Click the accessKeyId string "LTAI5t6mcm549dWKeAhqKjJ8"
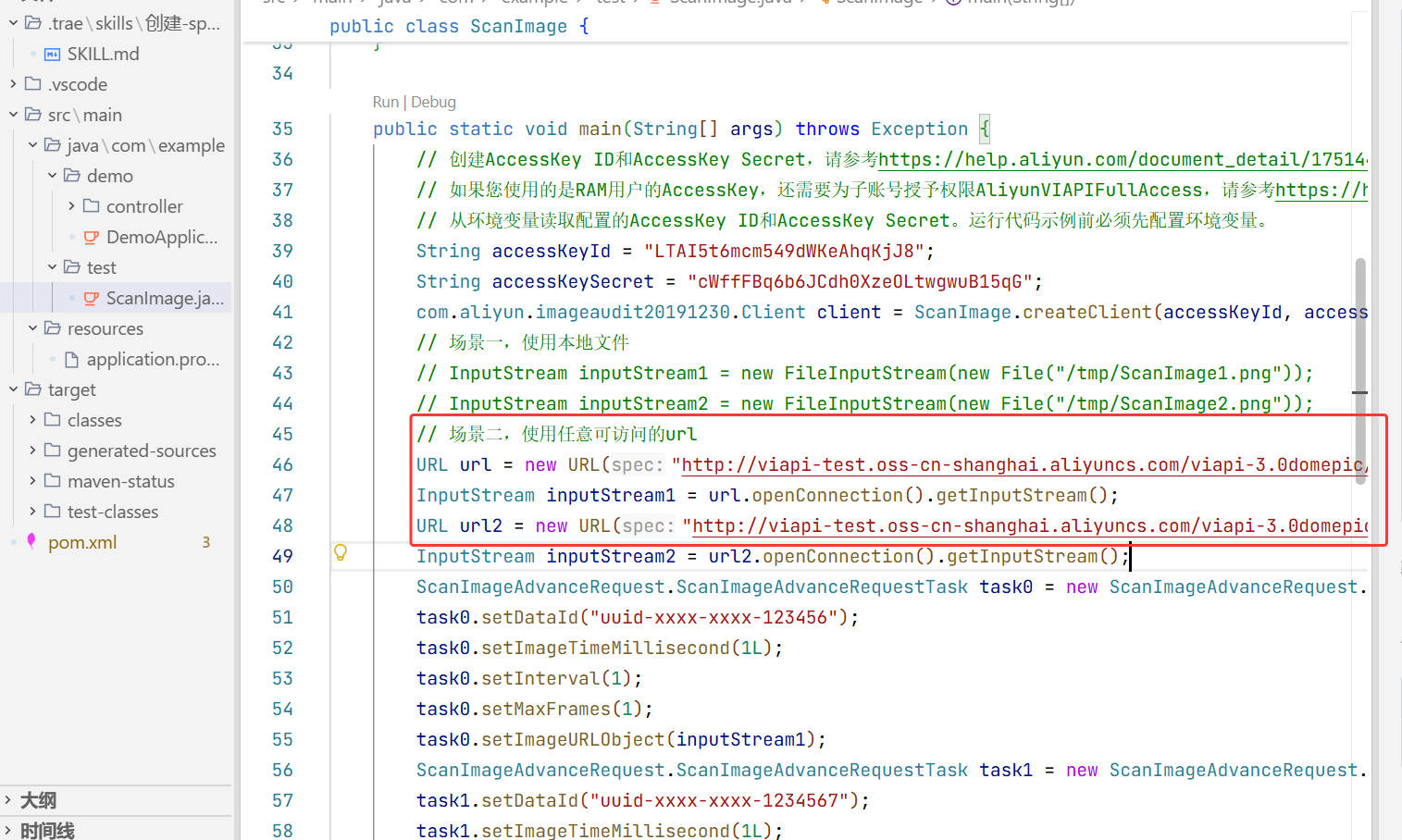This screenshot has height=840, width=1402. [784, 251]
